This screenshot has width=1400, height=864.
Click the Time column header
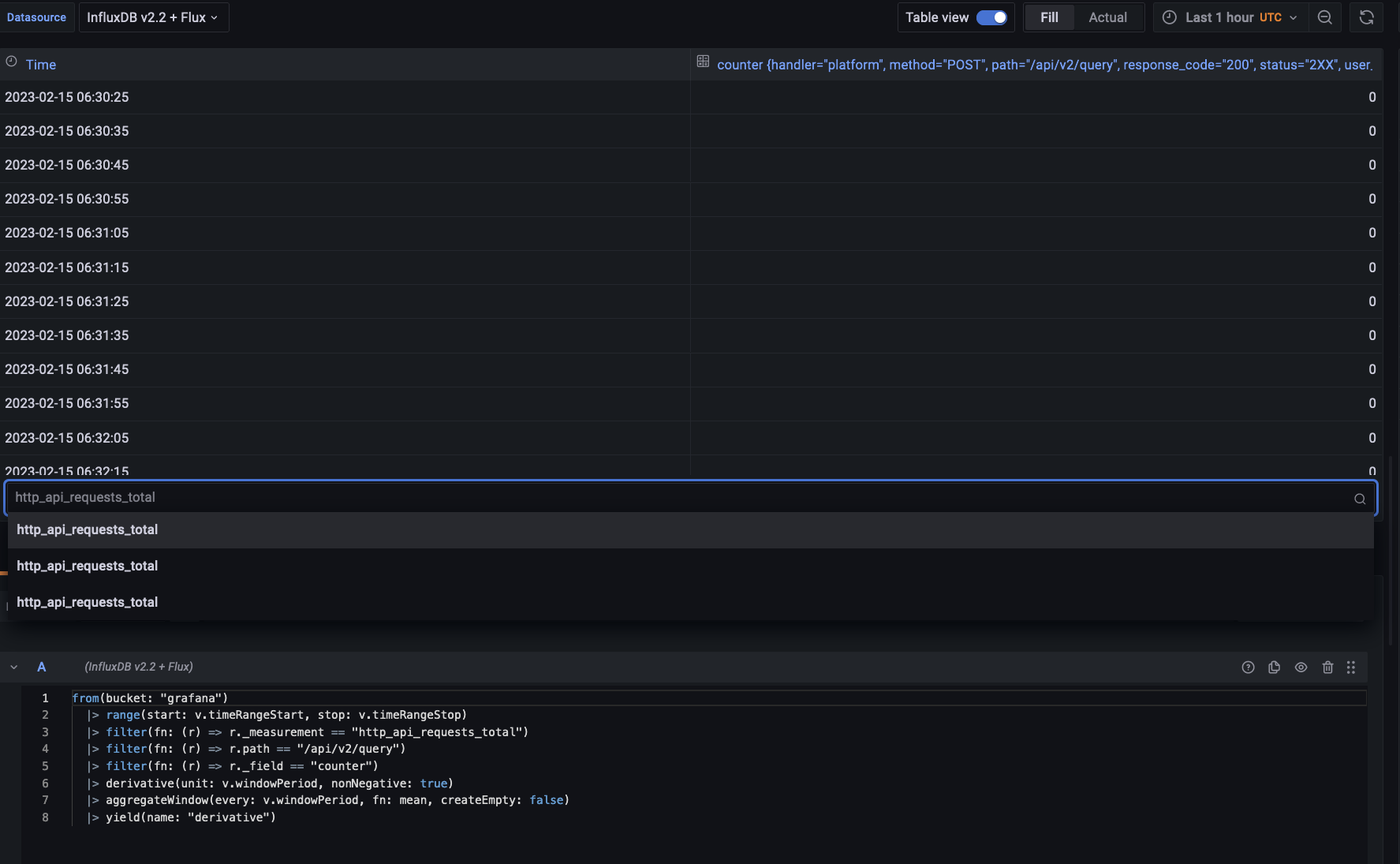coord(40,65)
